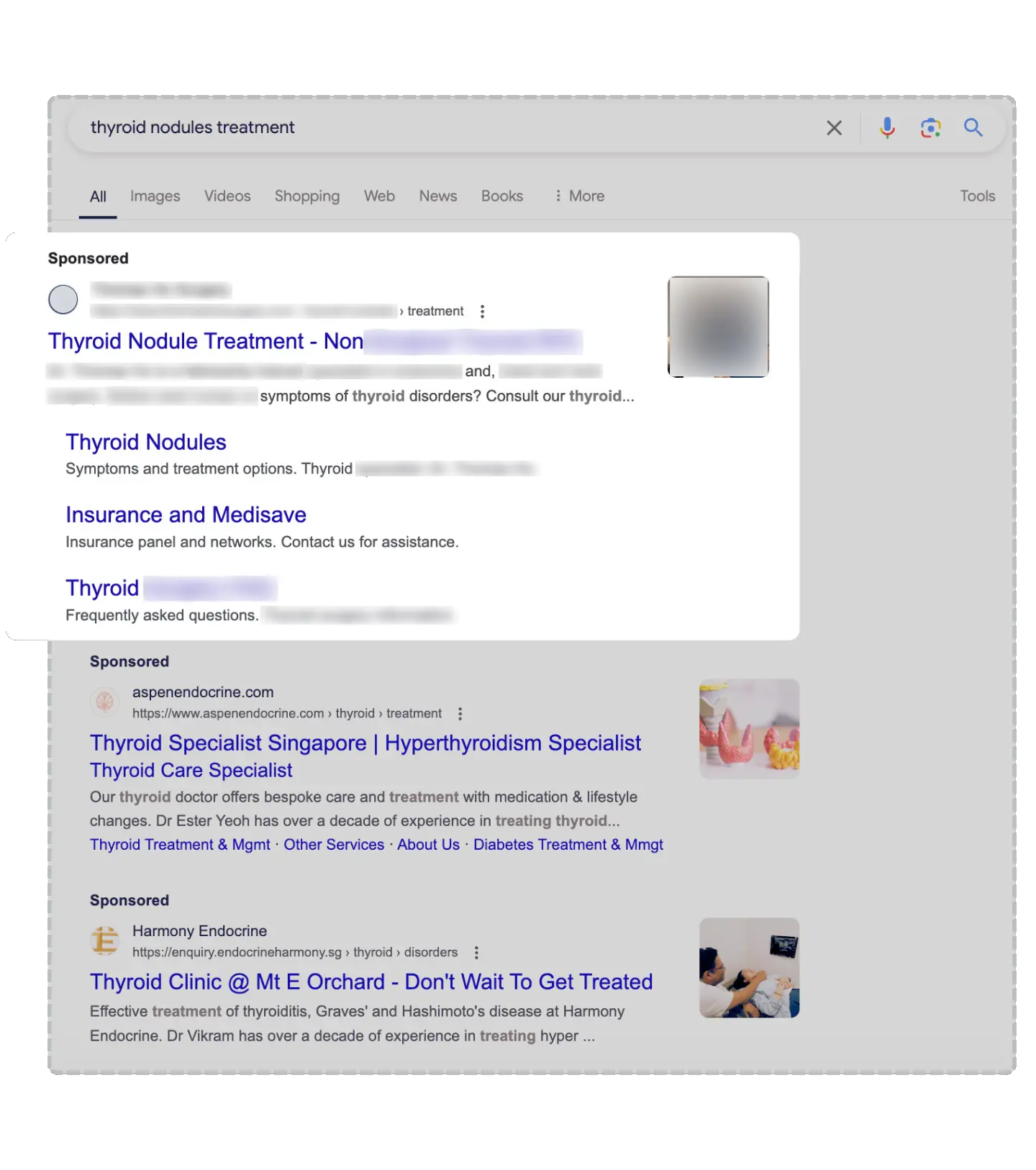The width and height of the screenshot is (1036, 1170).
Task: Click the Harmony Endocrine site favicon
Action: (x=105, y=940)
